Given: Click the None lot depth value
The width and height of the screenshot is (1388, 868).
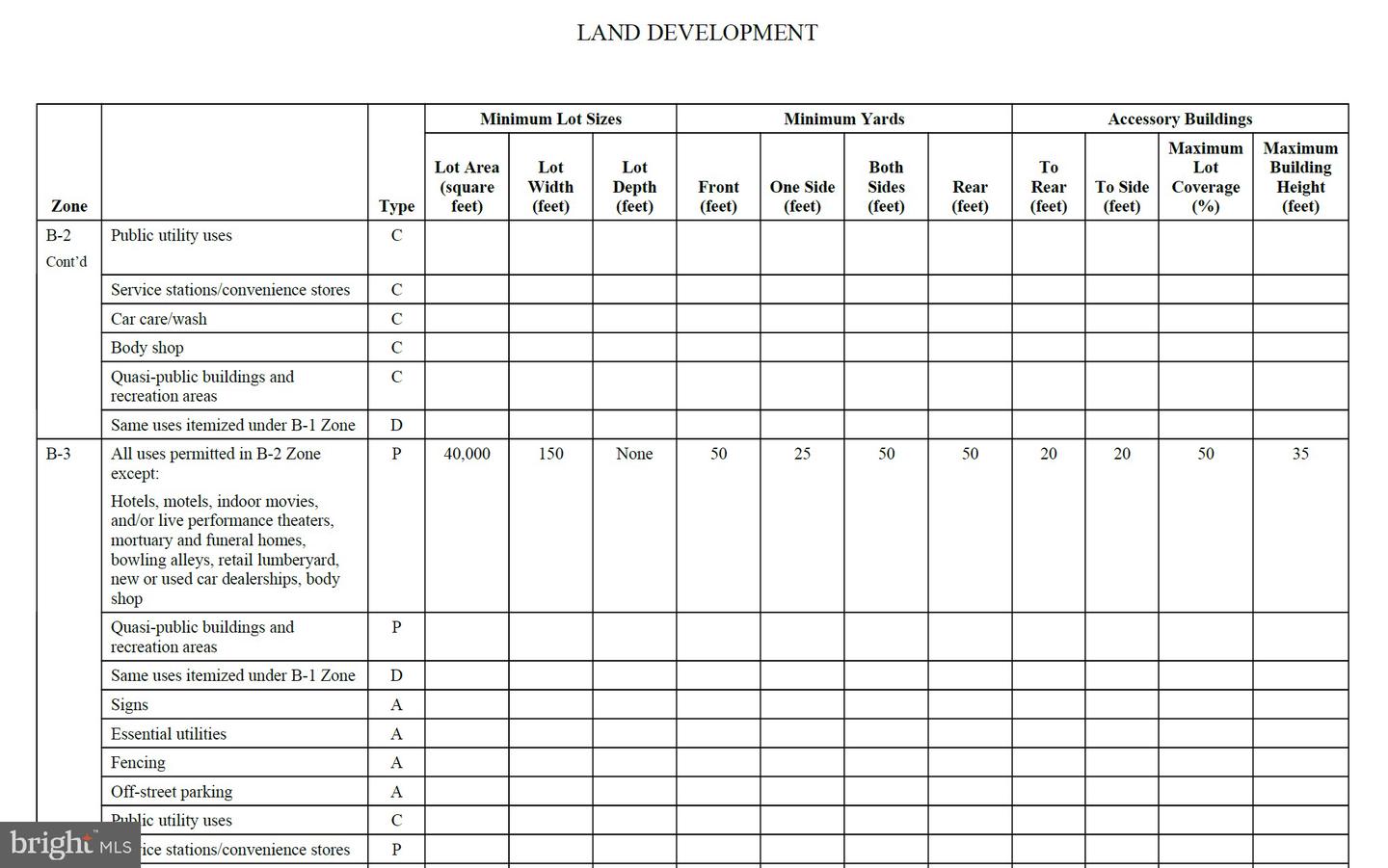Looking at the screenshot, I should [x=634, y=454].
